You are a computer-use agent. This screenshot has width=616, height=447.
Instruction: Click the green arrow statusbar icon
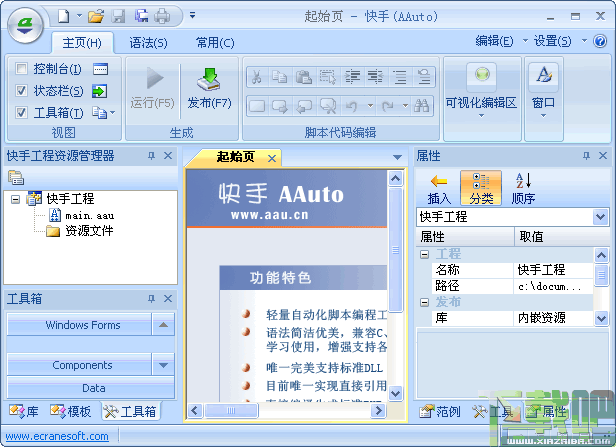[x=99, y=91]
